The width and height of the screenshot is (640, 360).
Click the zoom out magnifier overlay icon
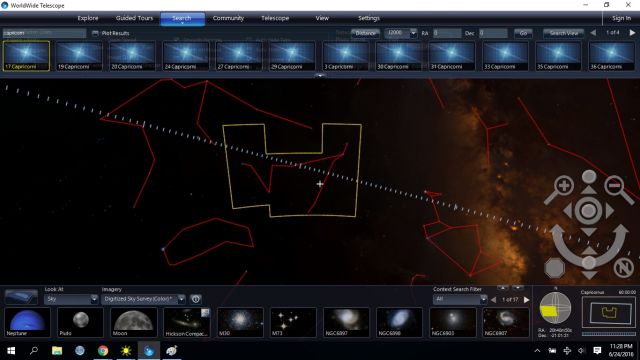pyautogui.click(x=618, y=189)
